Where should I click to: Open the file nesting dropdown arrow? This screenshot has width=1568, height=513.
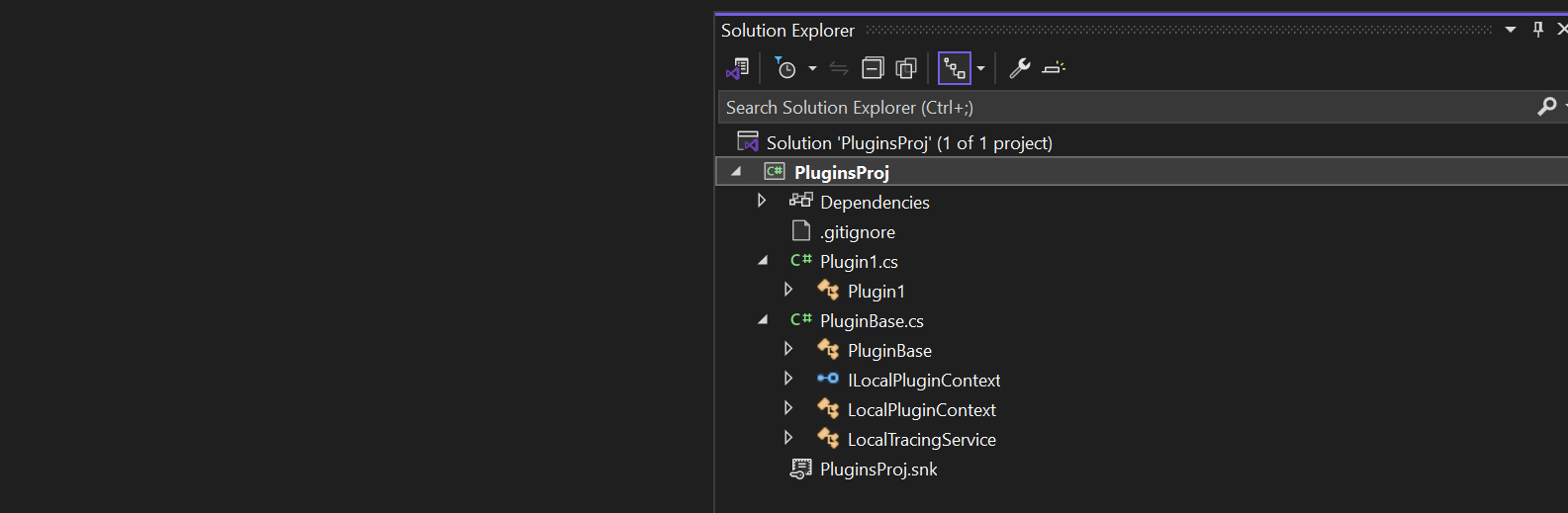coord(980,68)
